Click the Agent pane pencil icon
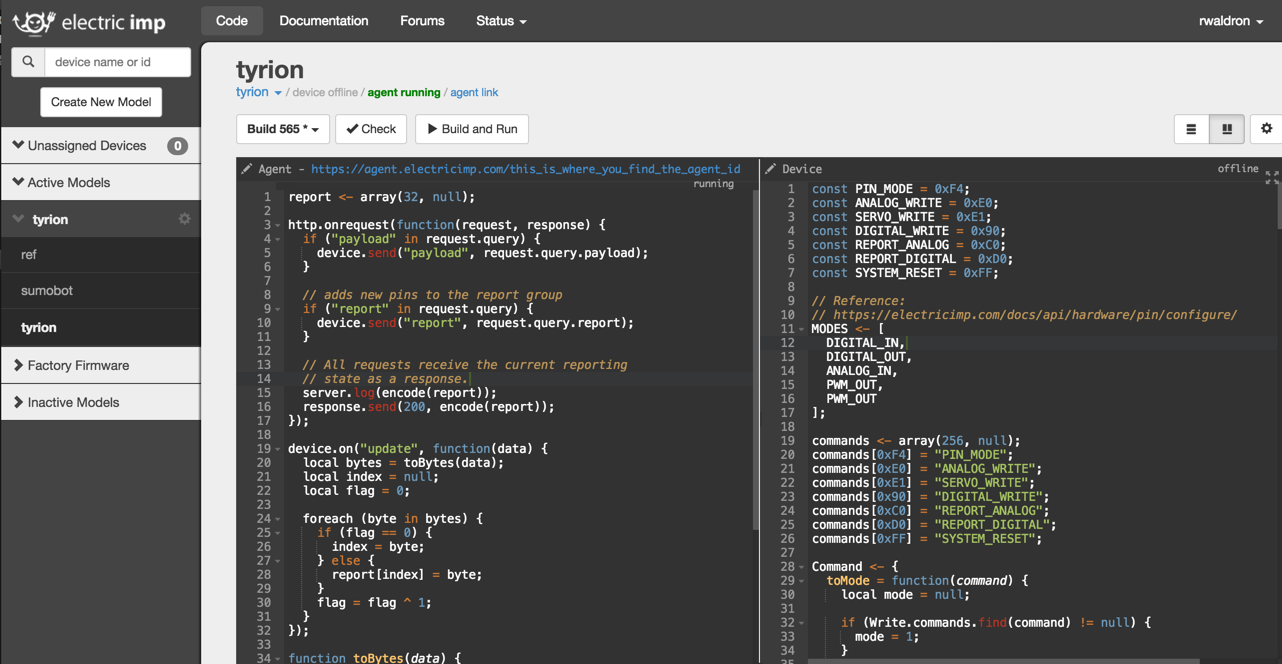Screen dimensions: 1282x664 tap(247, 169)
